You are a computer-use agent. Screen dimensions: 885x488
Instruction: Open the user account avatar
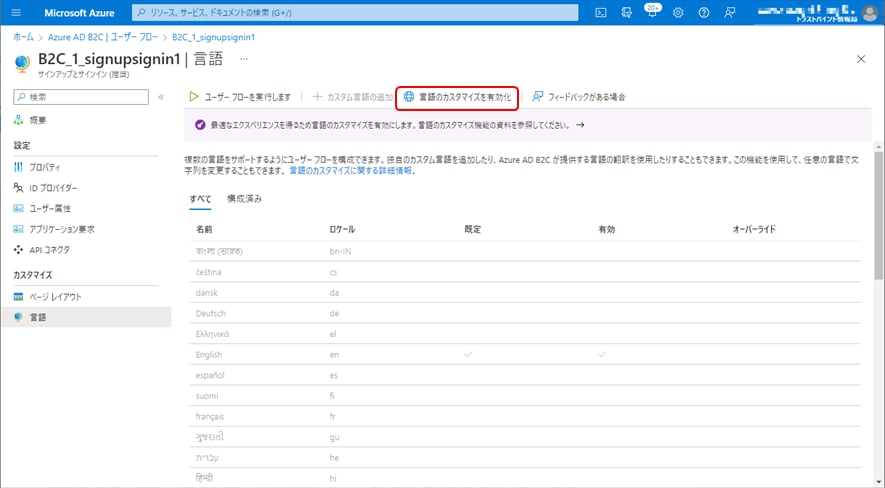[x=871, y=12]
